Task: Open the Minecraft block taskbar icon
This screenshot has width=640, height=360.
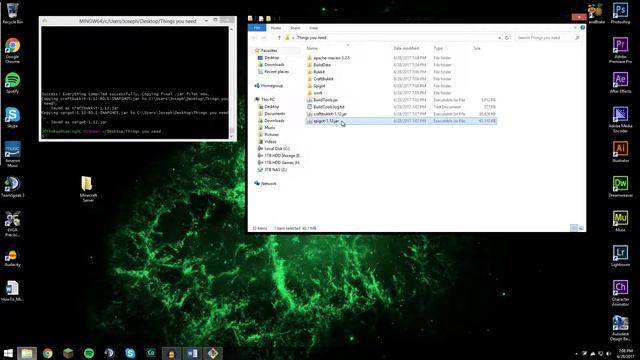Action: pyautogui.click(x=68, y=353)
